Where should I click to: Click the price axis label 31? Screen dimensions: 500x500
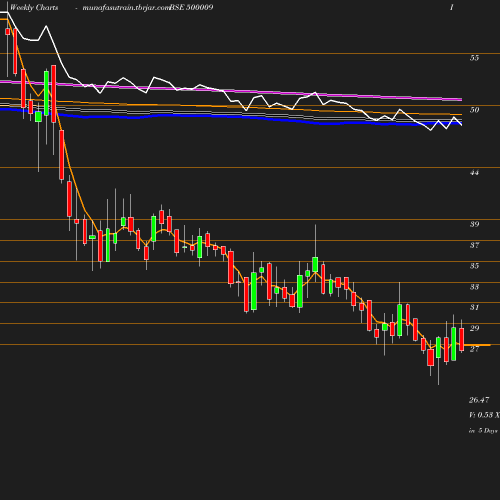pyautogui.click(x=474, y=307)
